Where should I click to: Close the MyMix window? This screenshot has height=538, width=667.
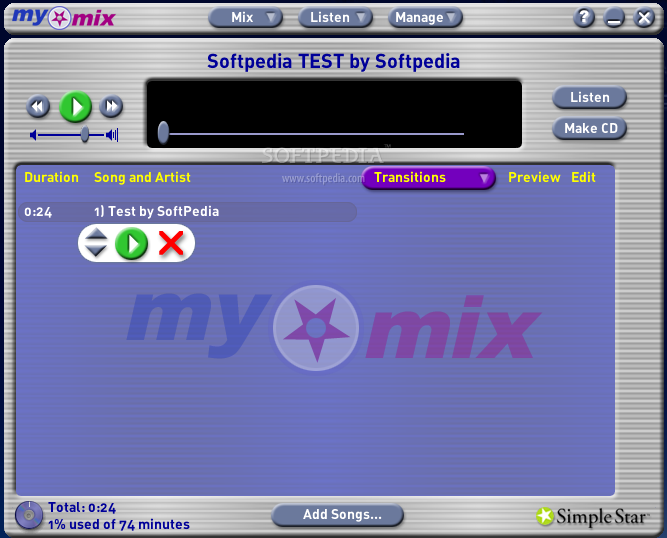(644, 18)
